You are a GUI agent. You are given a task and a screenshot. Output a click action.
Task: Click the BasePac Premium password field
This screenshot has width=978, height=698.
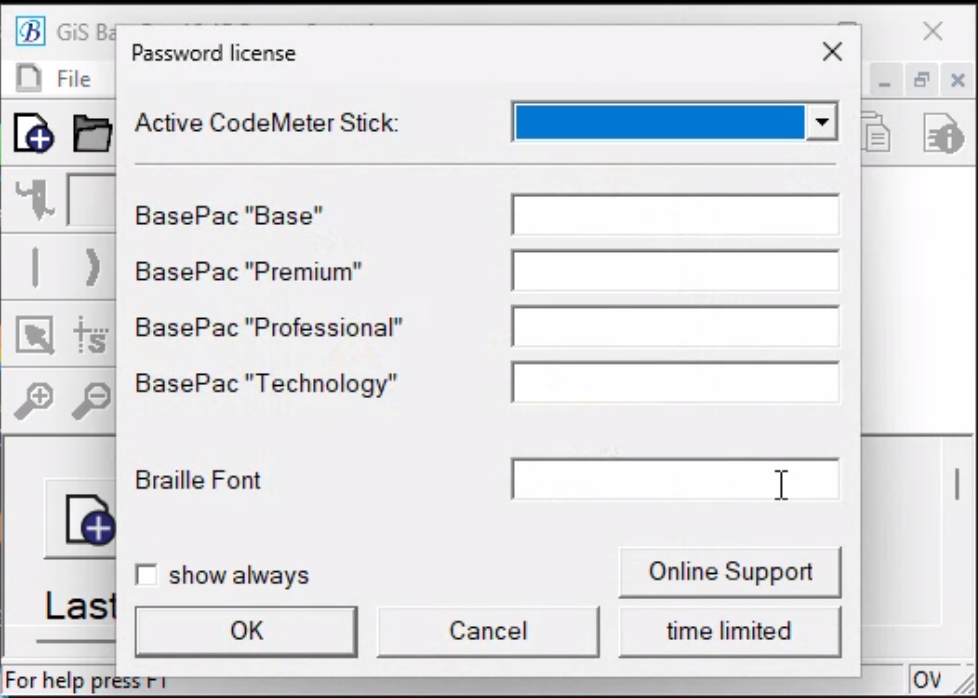674,270
